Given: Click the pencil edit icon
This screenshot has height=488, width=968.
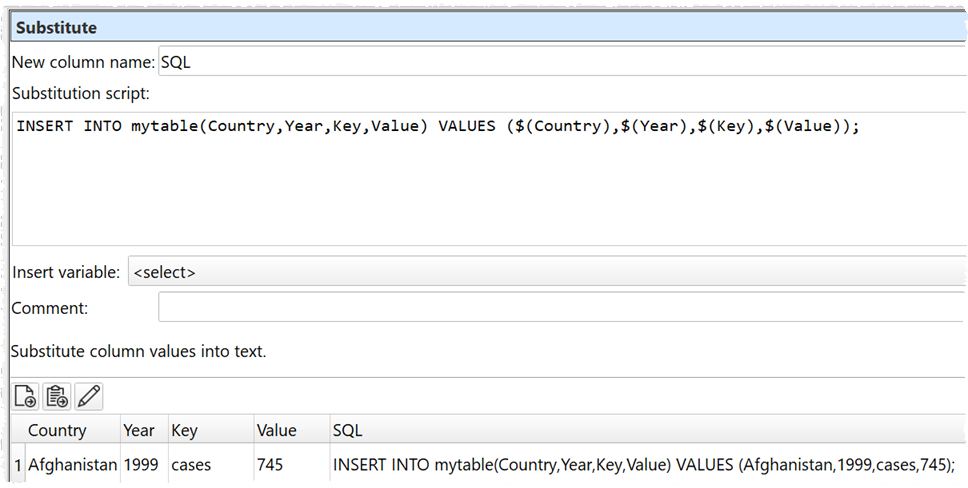Looking at the screenshot, I should [88, 396].
